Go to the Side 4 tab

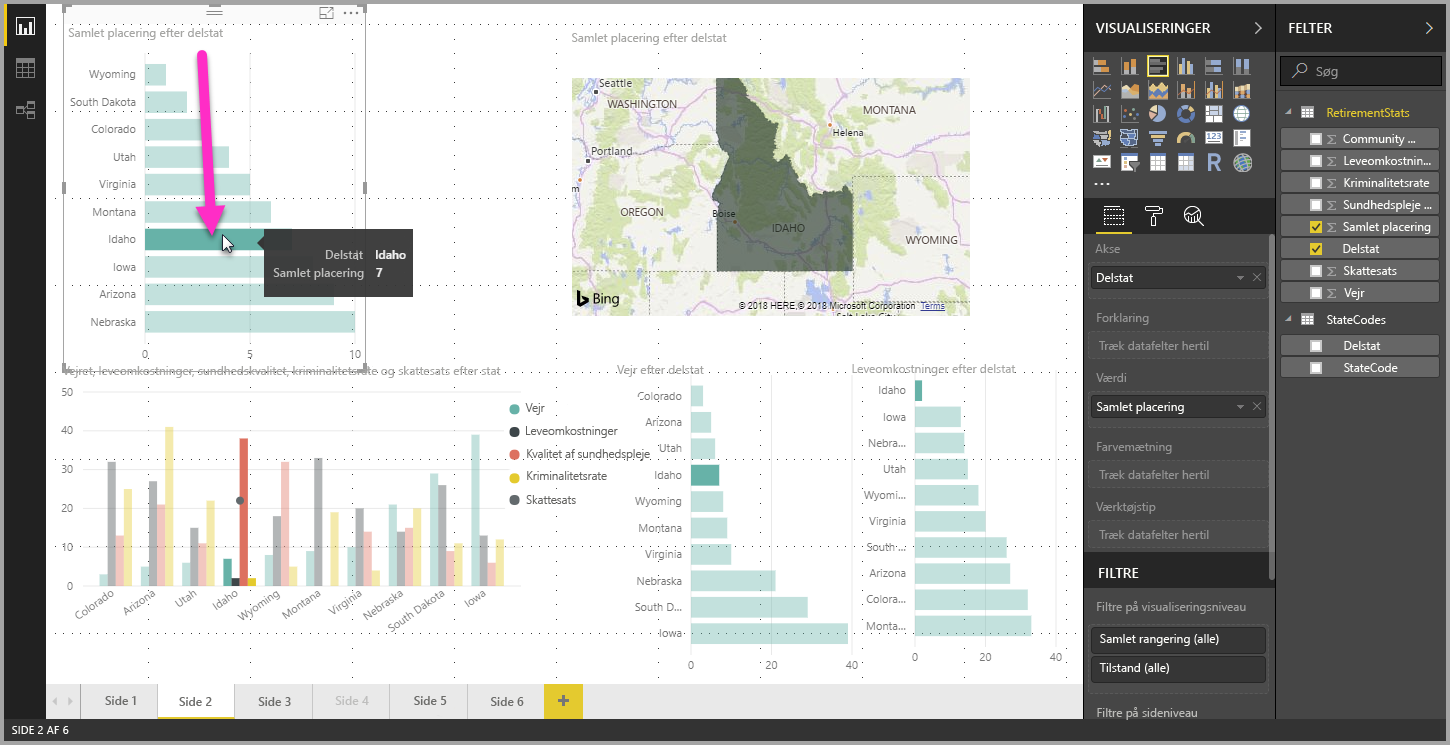(351, 701)
